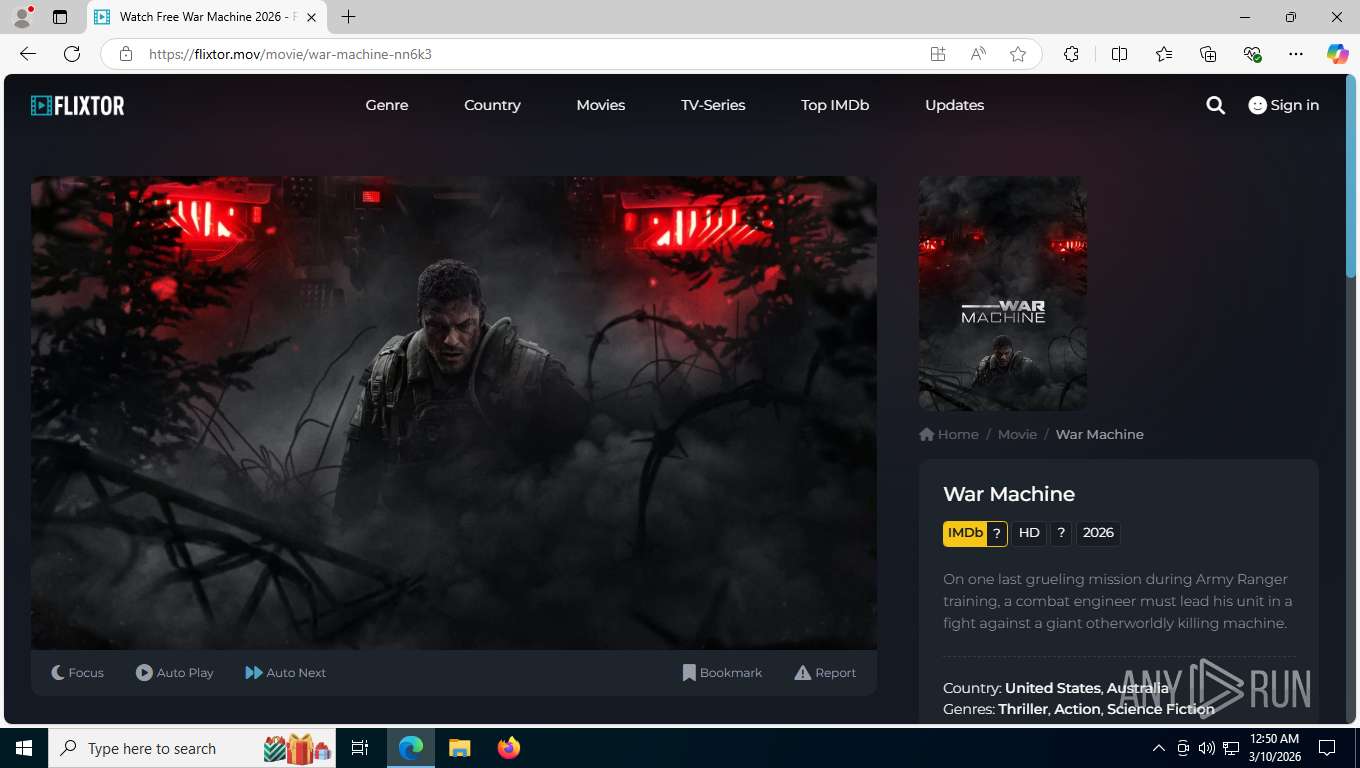Image resolution: width=1360 pixels, height=768 pixels.
Task: Open the Flixtor logo home link
Action: [x=78, y=105]
